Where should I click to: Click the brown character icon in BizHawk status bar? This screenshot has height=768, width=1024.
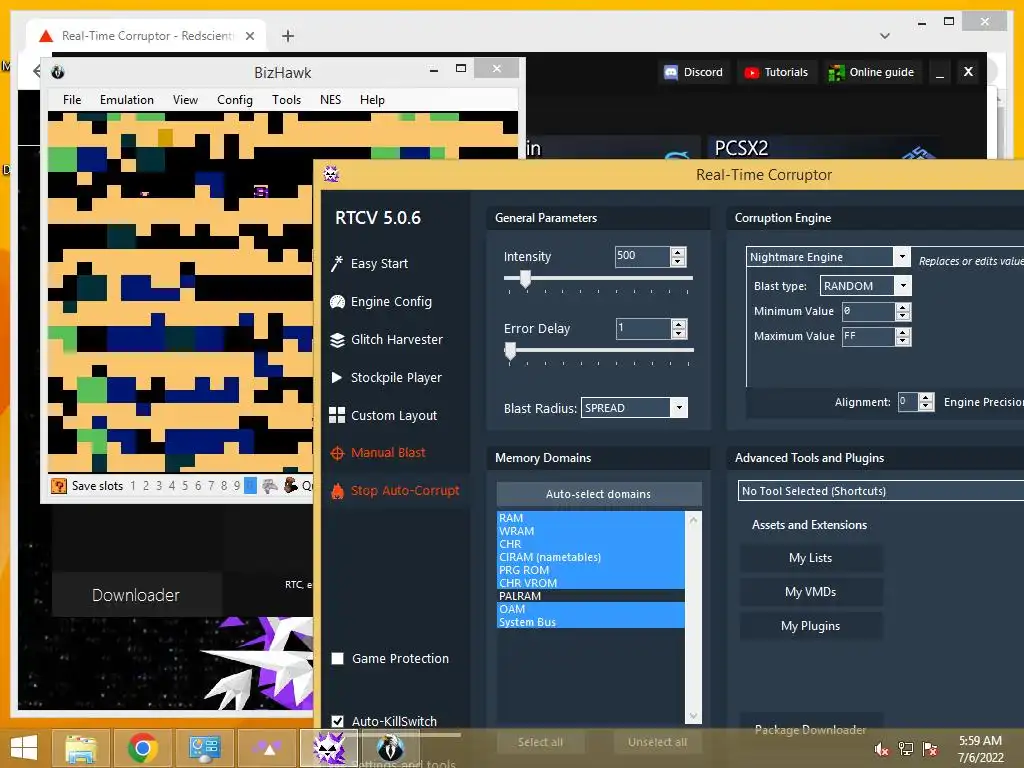pyautogui.click(x=291, y=486)
